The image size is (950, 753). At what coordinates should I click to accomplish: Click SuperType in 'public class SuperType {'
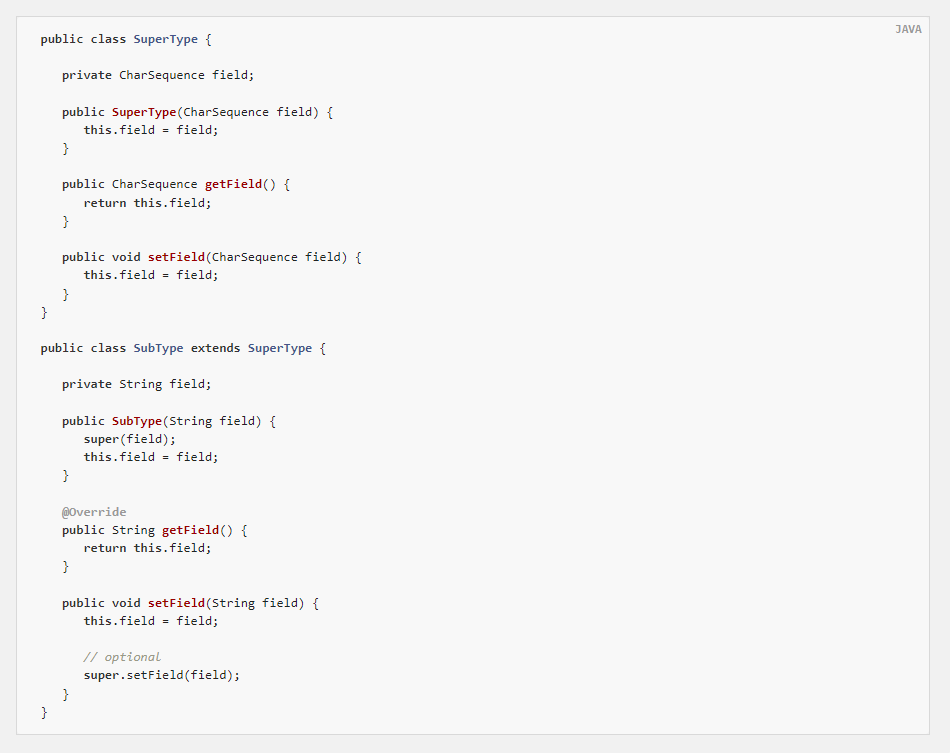(165, 39)
